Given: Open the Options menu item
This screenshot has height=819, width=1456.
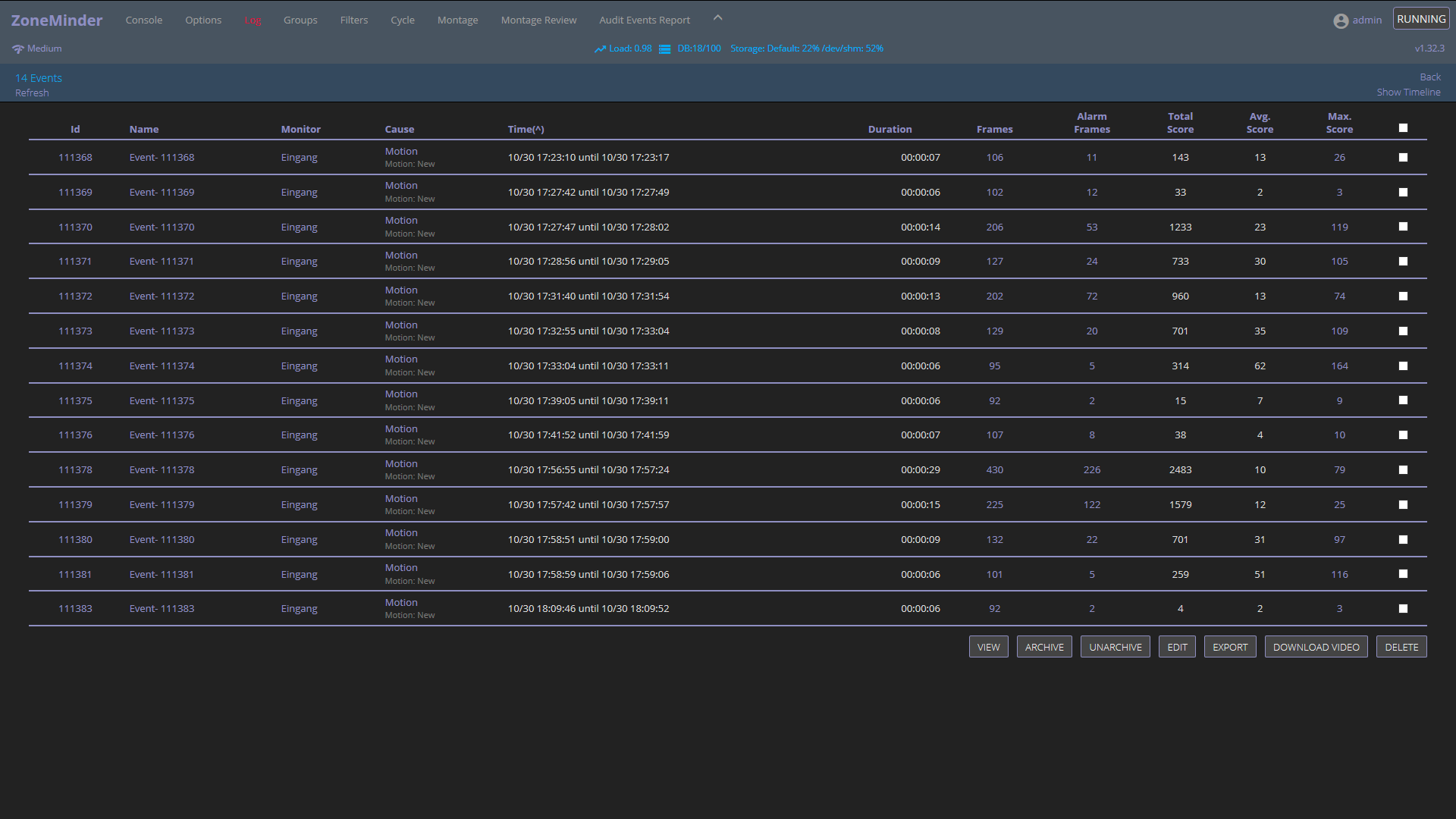Looking at the screenshot, I should pos(203,20).
